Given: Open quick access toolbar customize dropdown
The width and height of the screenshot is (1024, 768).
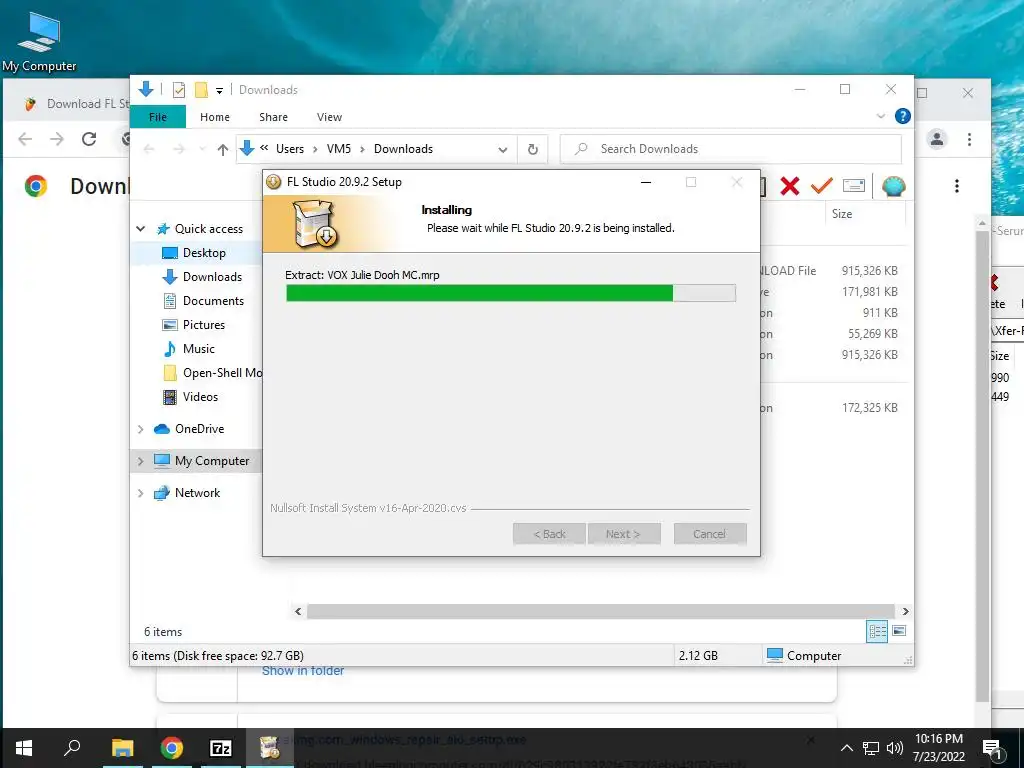Looking at the screenshot, I should [x=219, y=91].
